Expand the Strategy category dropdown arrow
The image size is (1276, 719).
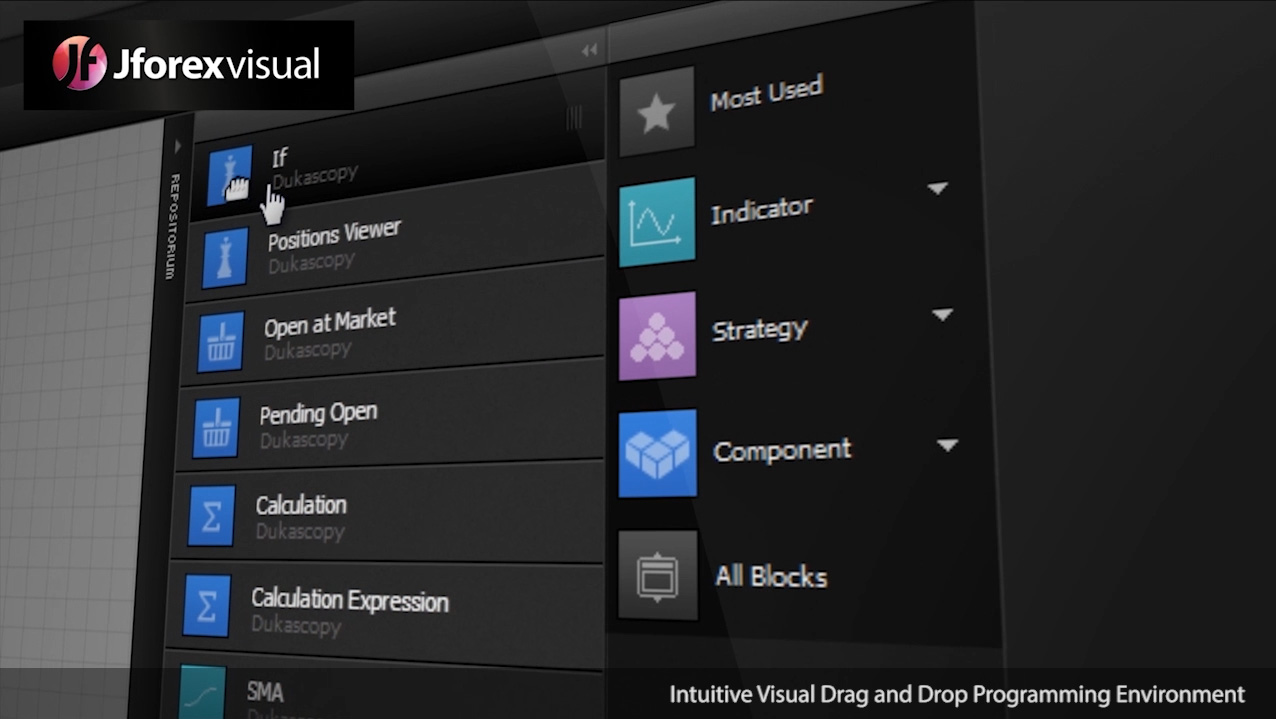pos(942,315)
